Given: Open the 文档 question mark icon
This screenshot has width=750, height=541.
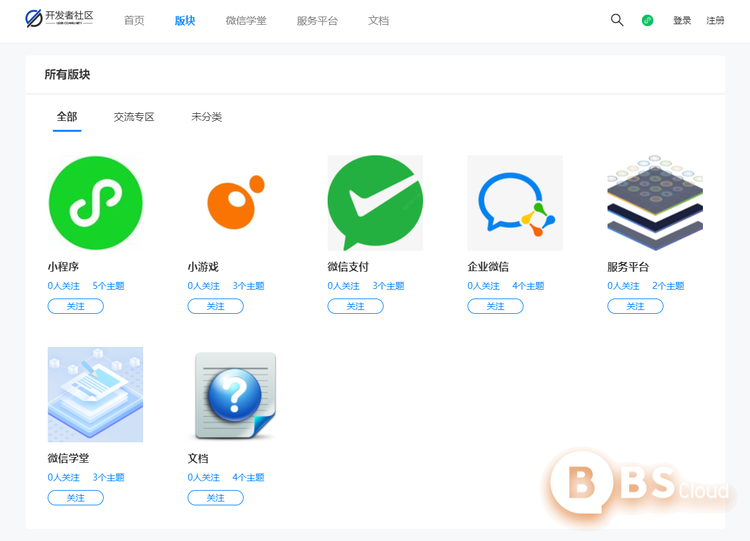Looking at the screenshot, I should (x=235, y=395).
